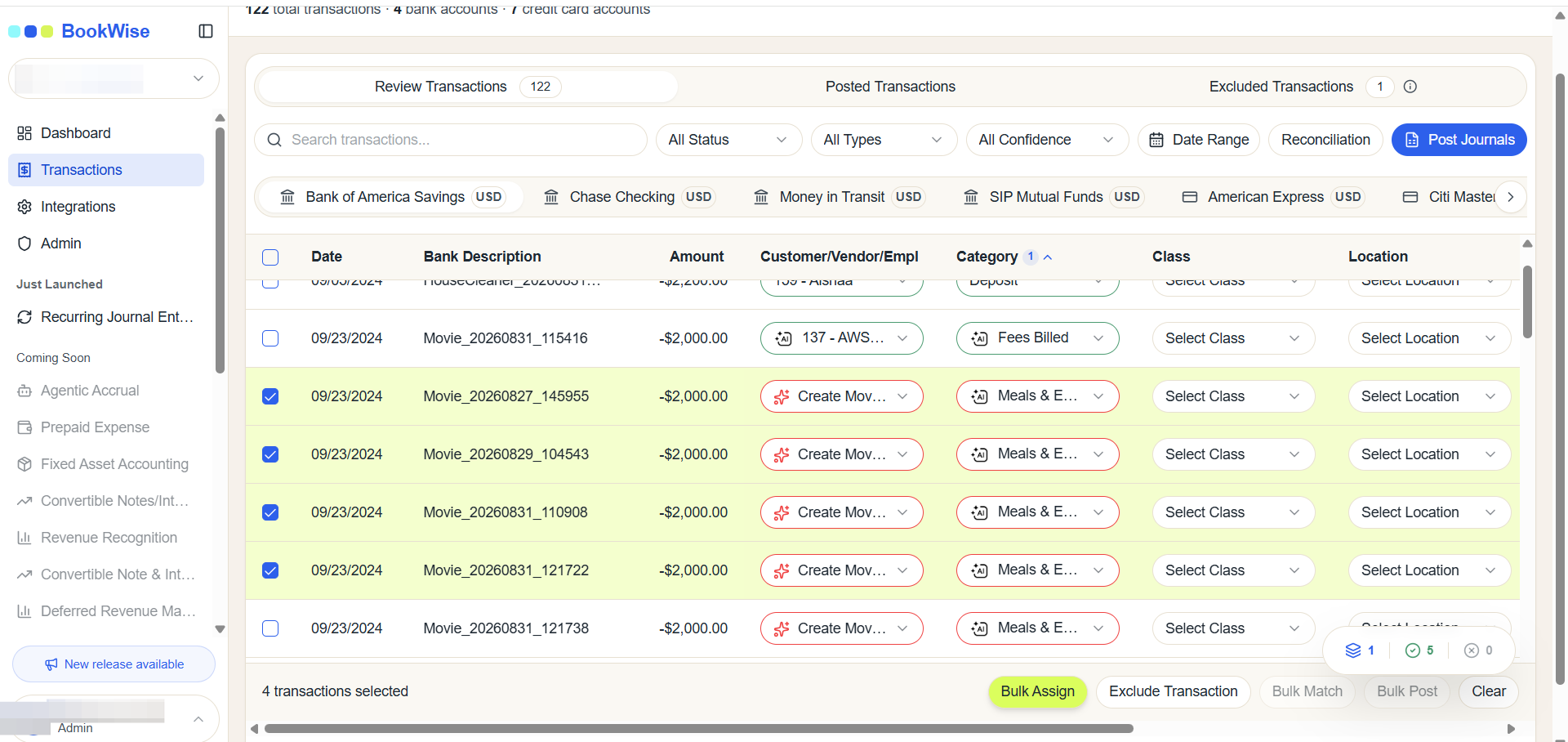Check the Movie_20260831_121738 row checkbox

click(270, 628)
